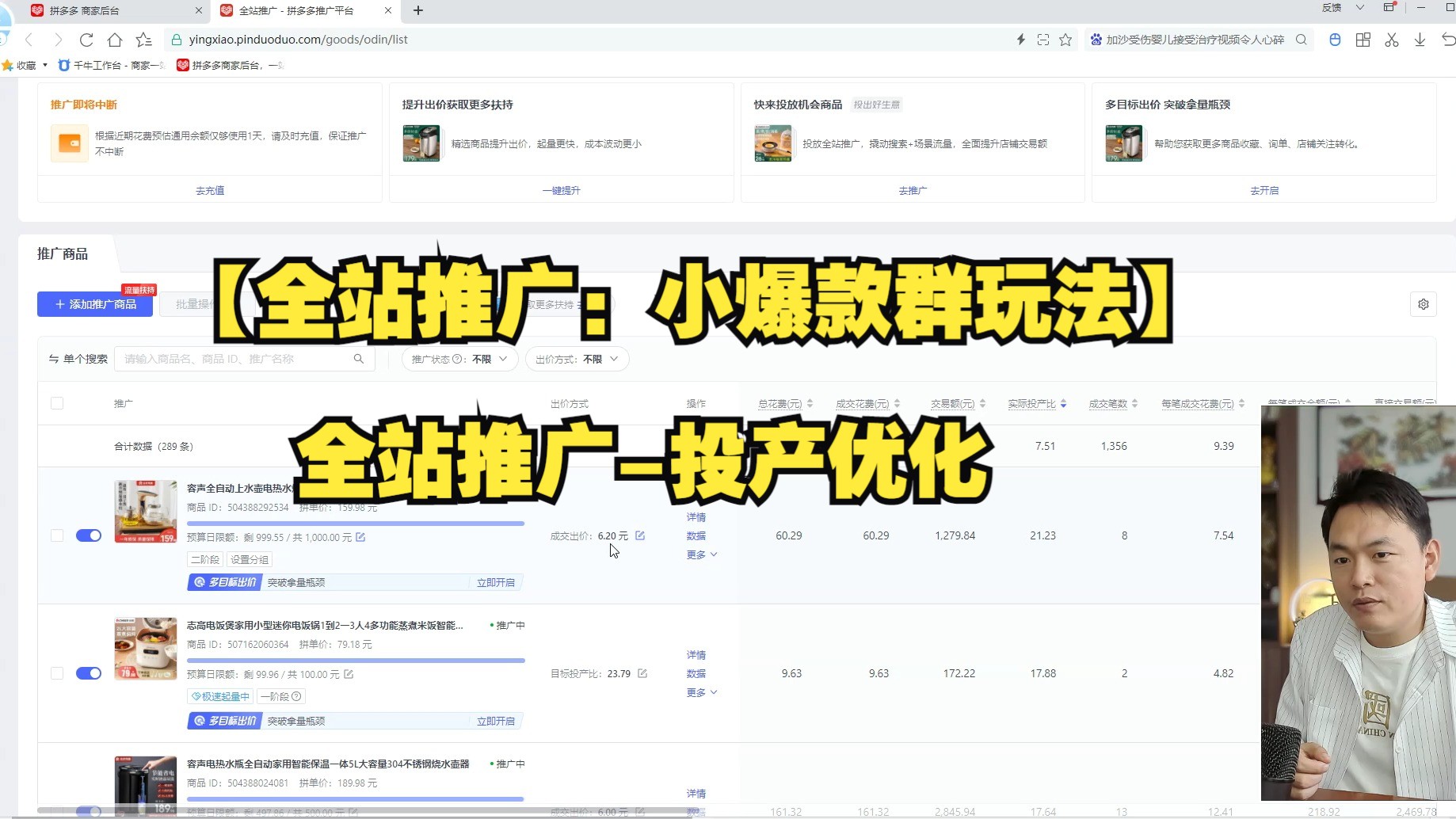Viewport: 1456px width, 819px height.
Task: Click the favorites star-list icon
Action: (143, 40)
